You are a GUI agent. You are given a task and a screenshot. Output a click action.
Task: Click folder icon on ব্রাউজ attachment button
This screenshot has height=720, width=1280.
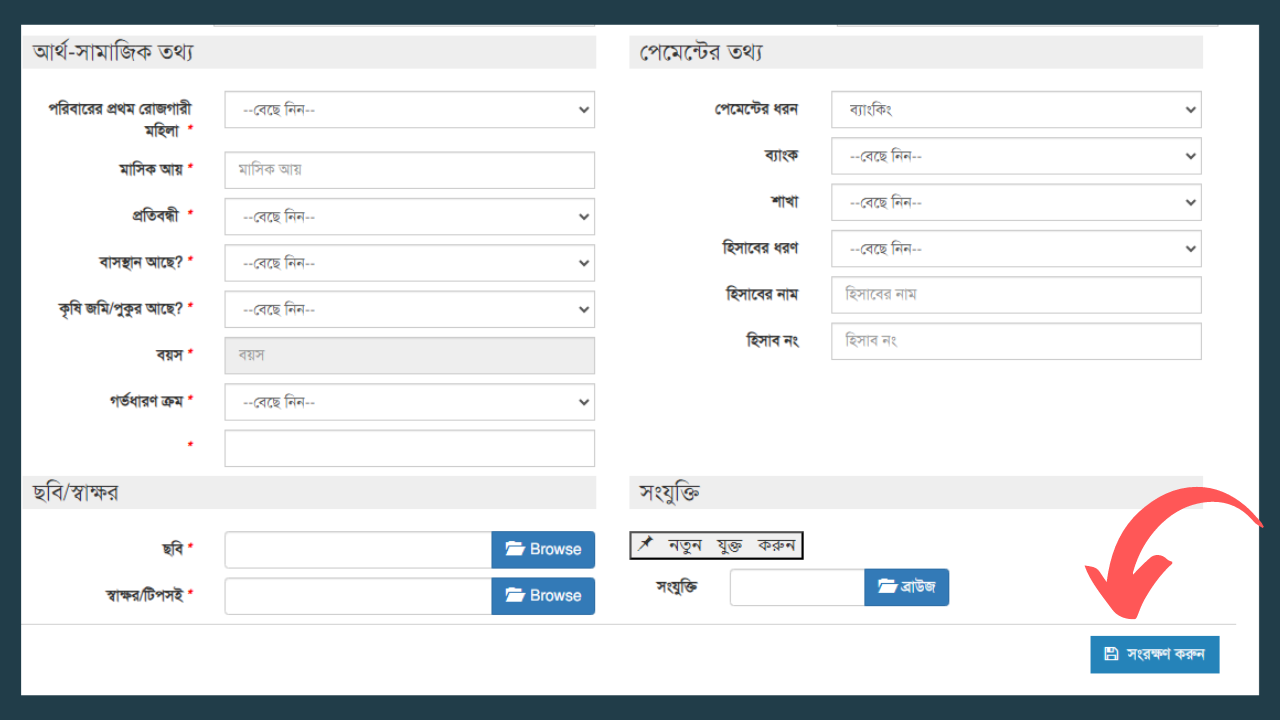886,587
